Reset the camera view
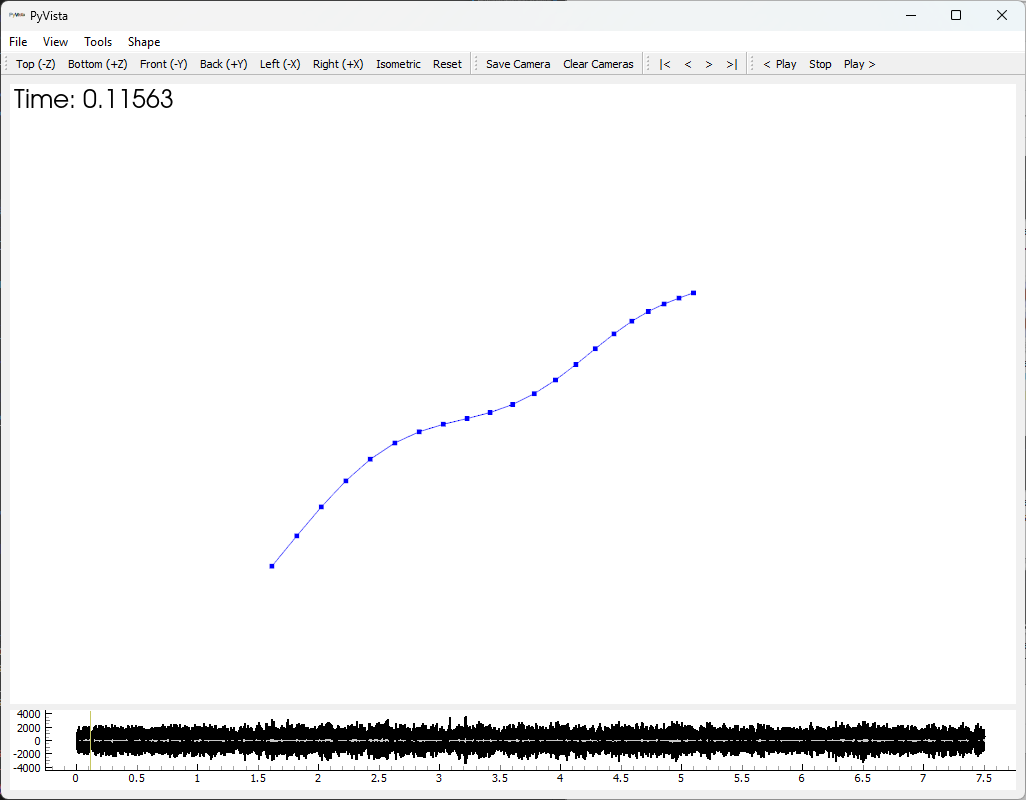 [x=447, y=63]
